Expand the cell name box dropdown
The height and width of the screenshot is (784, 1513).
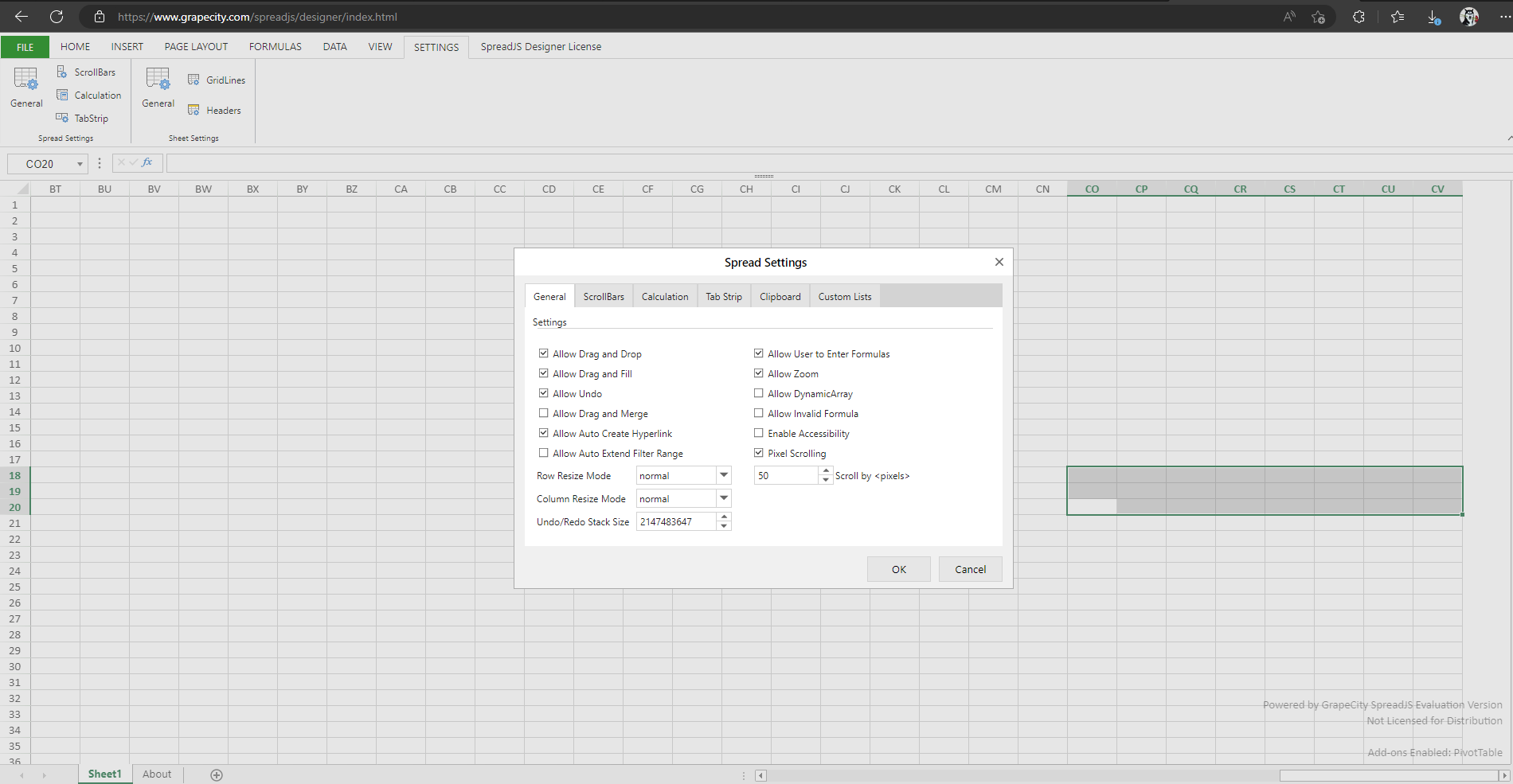point(80,163)
